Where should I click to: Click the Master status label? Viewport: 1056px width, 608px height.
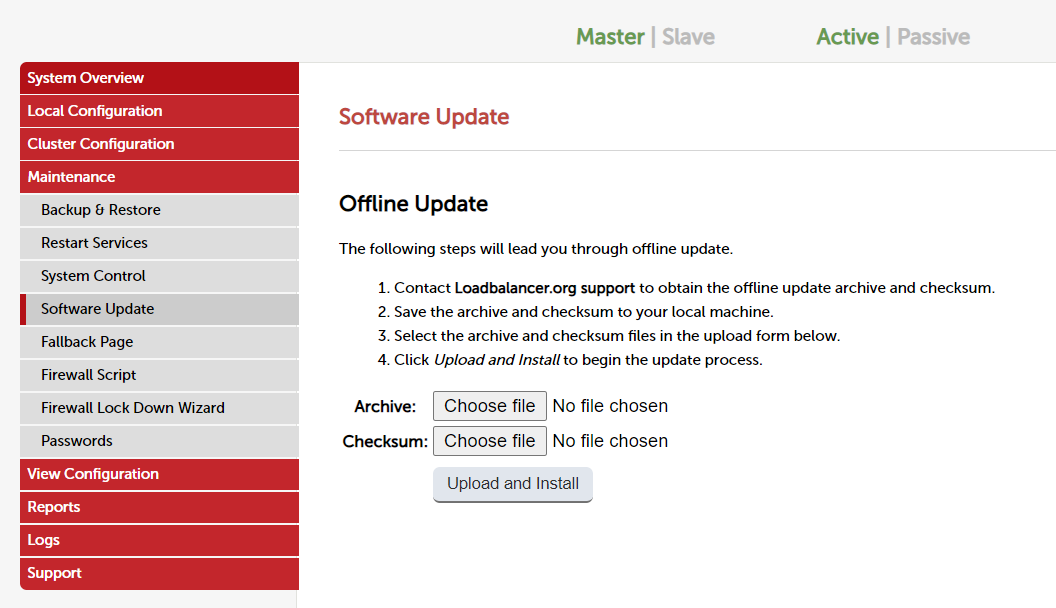610,36
